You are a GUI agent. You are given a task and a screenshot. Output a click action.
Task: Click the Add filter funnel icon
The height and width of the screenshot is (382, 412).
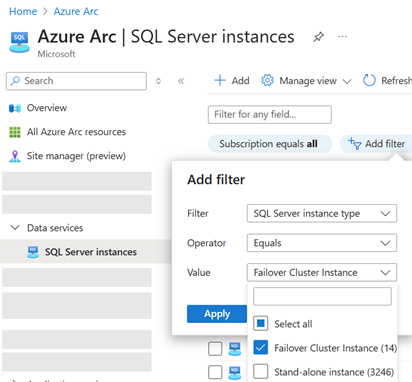355,144
